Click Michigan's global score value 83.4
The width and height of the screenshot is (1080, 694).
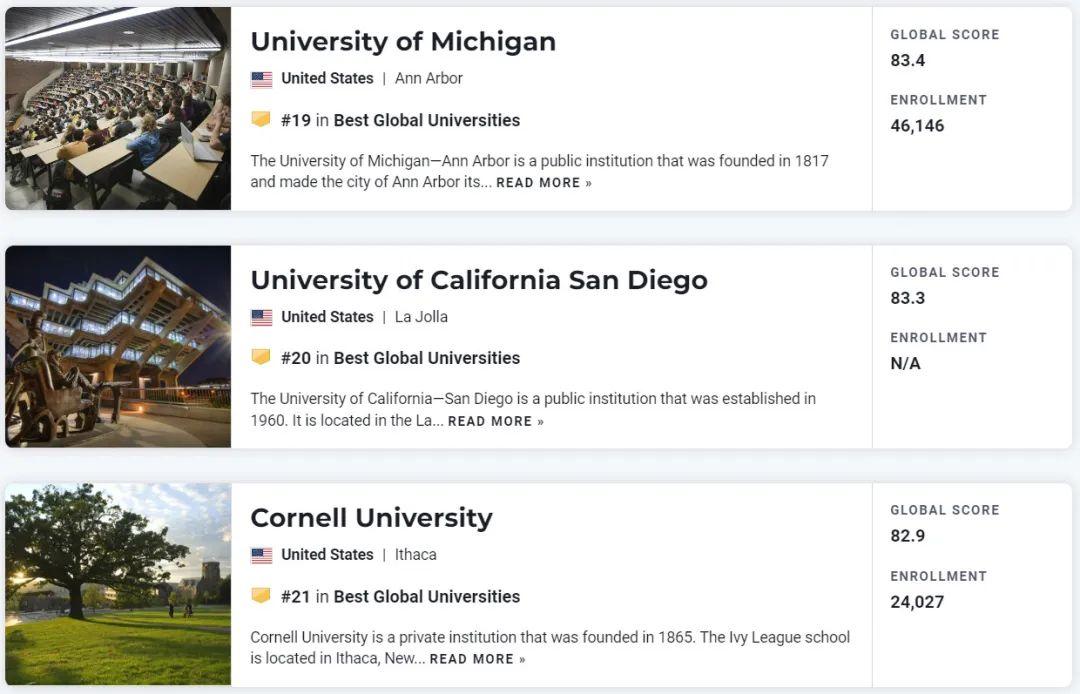tap(907, 60)
